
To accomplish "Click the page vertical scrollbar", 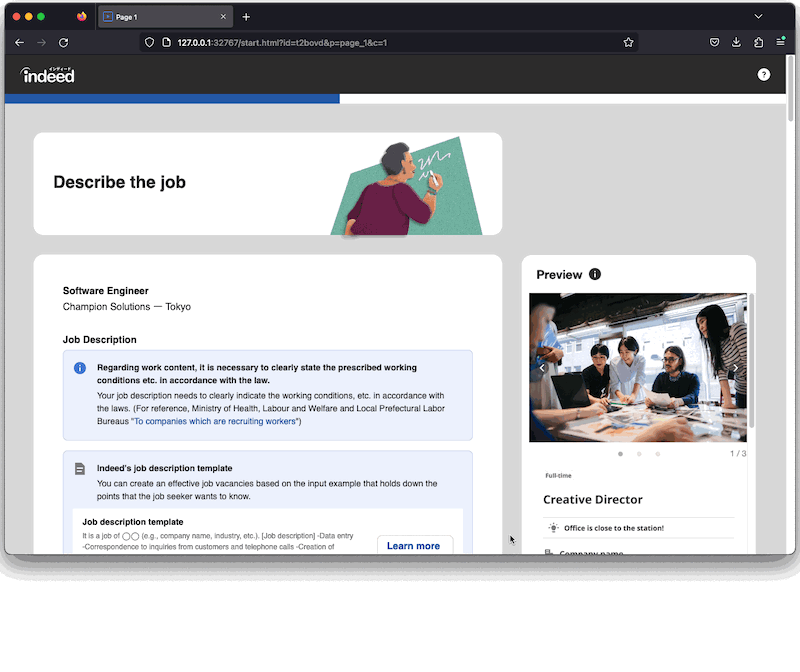I will (x=790, y=88).
